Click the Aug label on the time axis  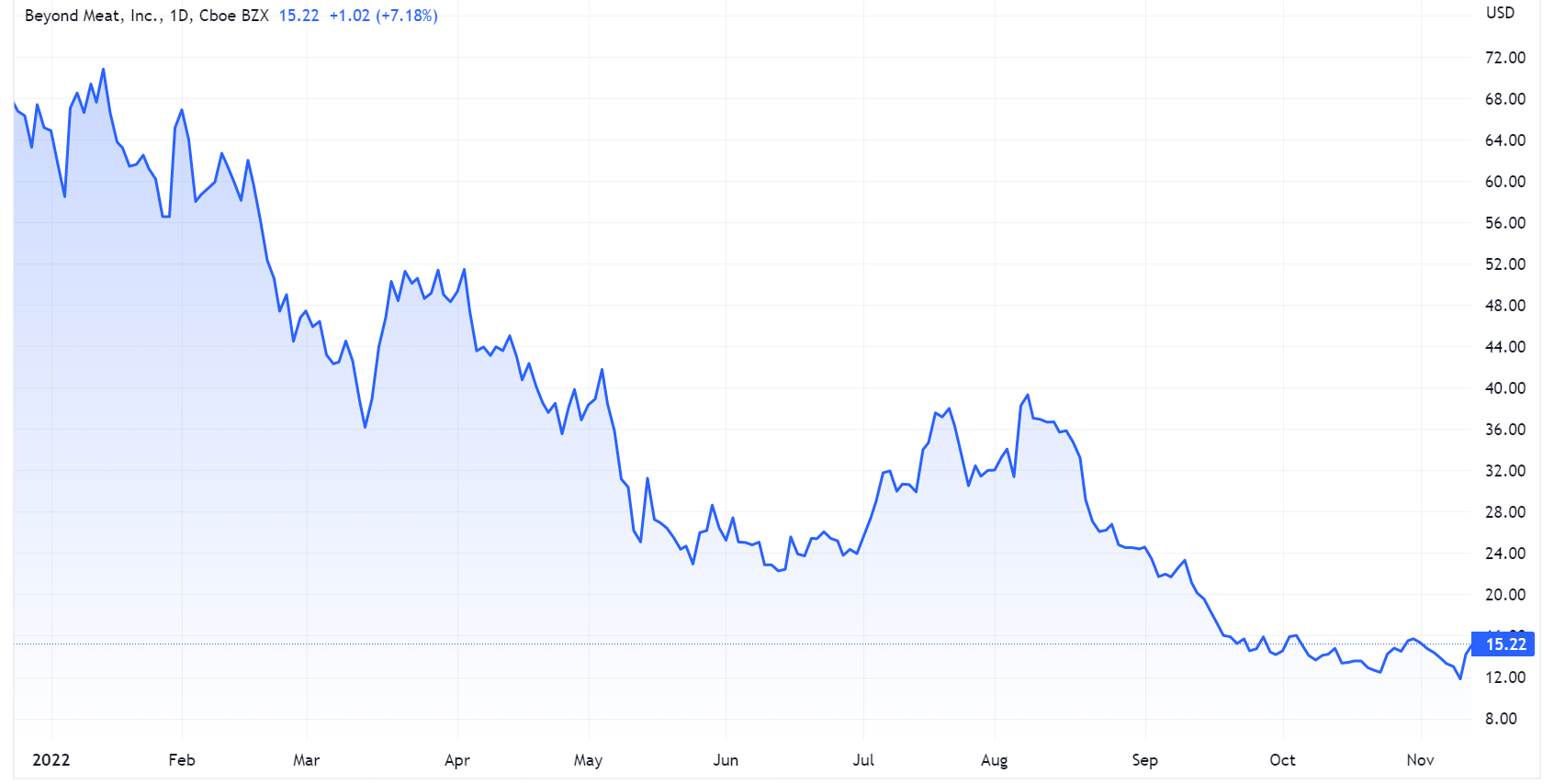click(995, 760)
